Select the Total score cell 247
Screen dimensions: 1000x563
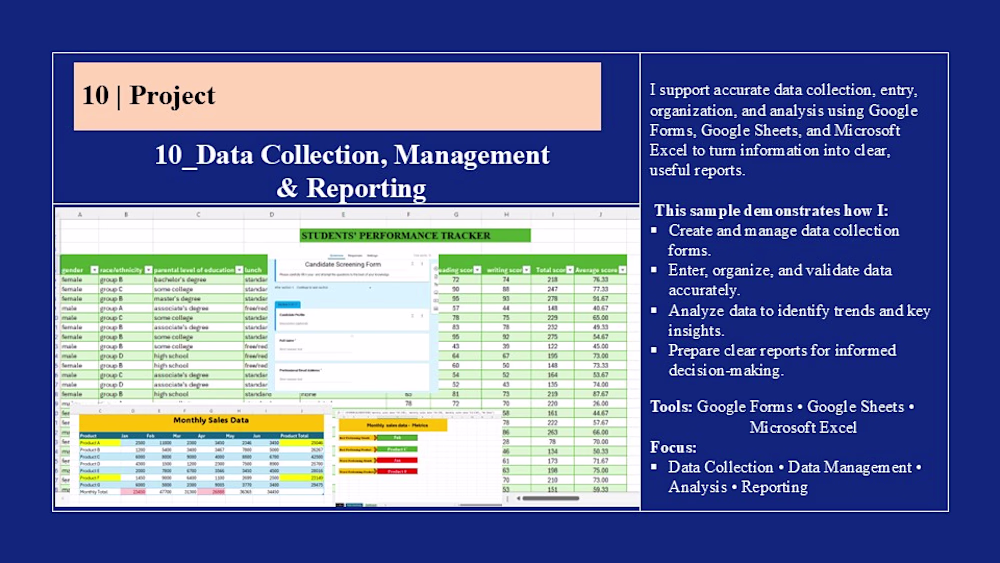pos(552,289)
